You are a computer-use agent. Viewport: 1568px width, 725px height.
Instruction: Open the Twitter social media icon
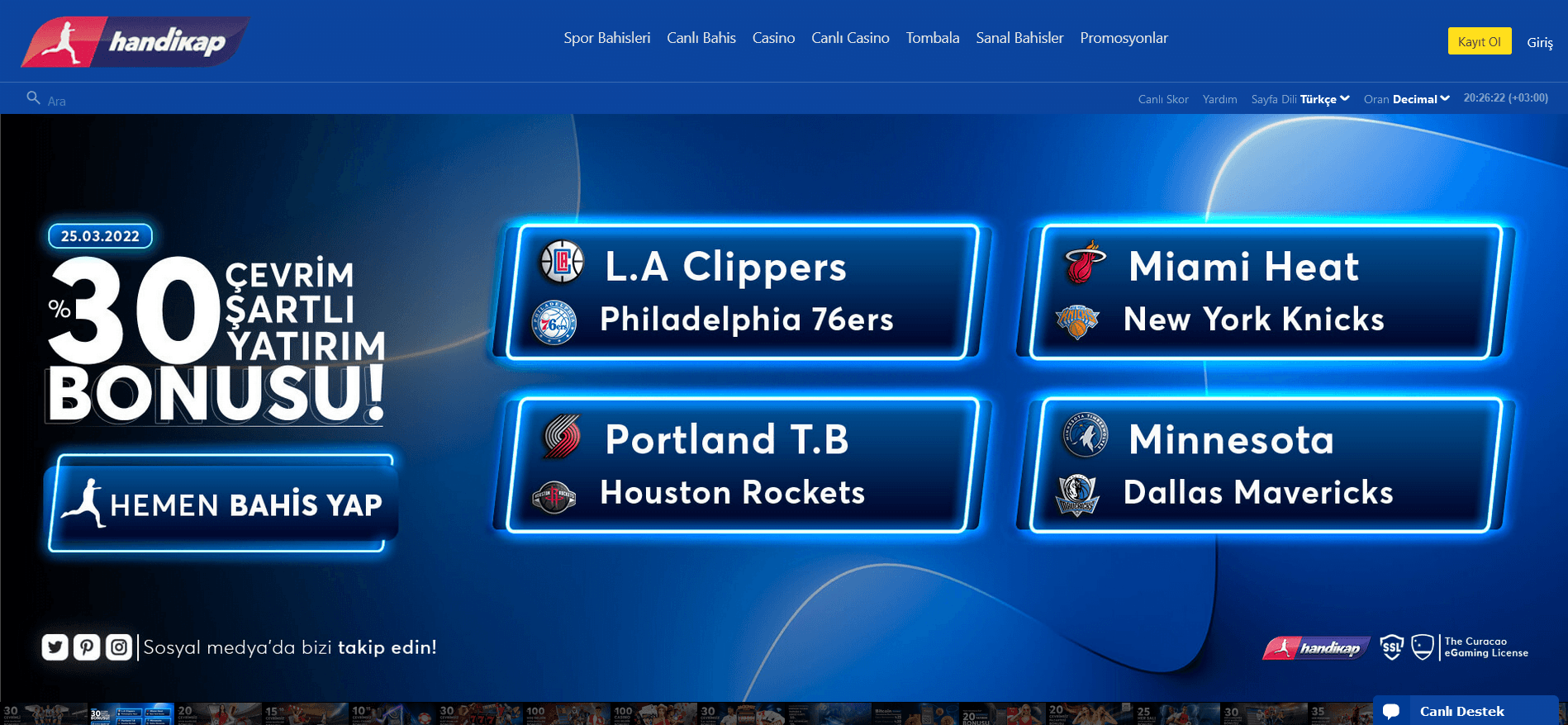point(55,647)
